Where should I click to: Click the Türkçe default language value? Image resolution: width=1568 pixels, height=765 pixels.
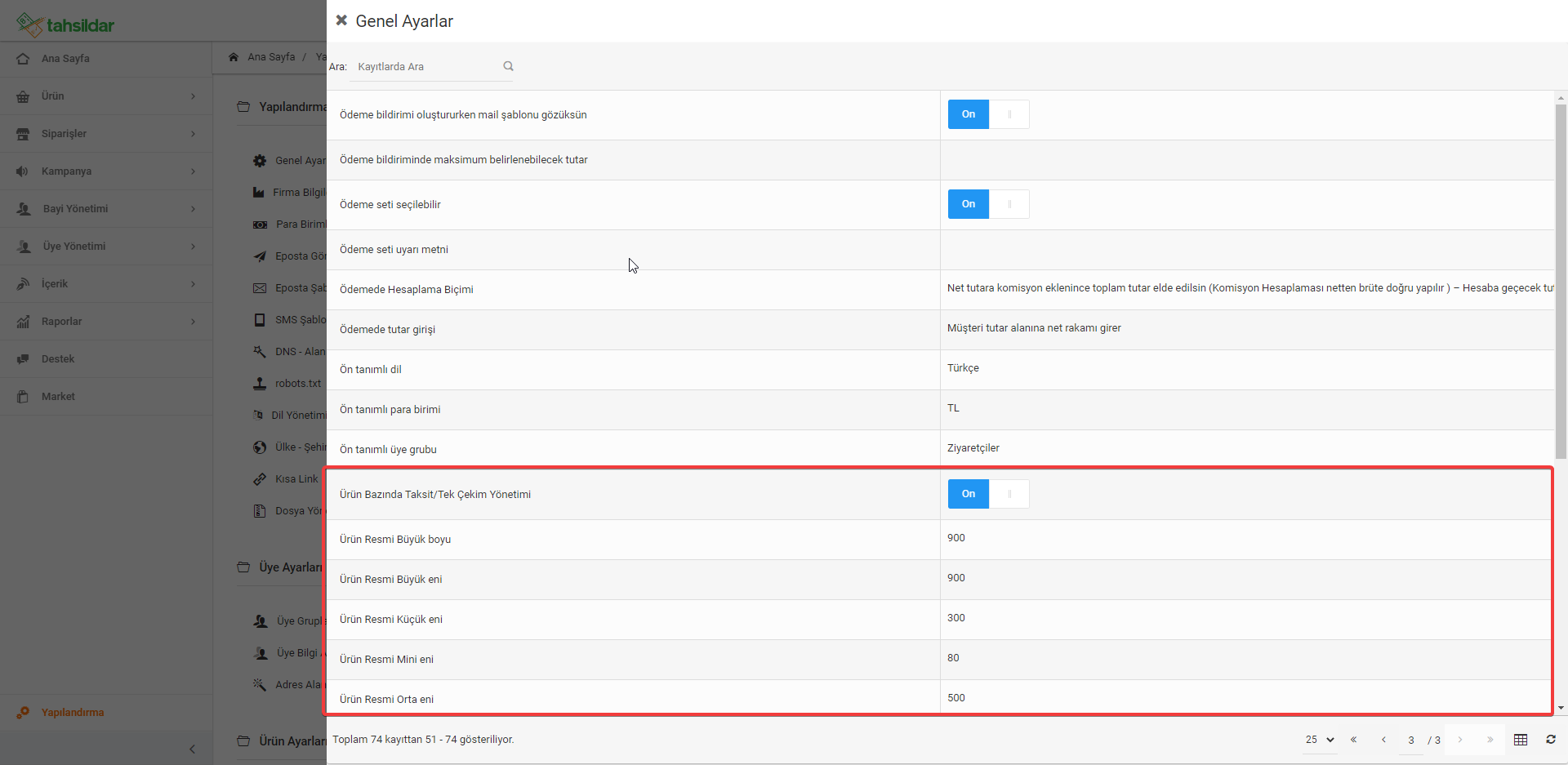coord(963,368)
